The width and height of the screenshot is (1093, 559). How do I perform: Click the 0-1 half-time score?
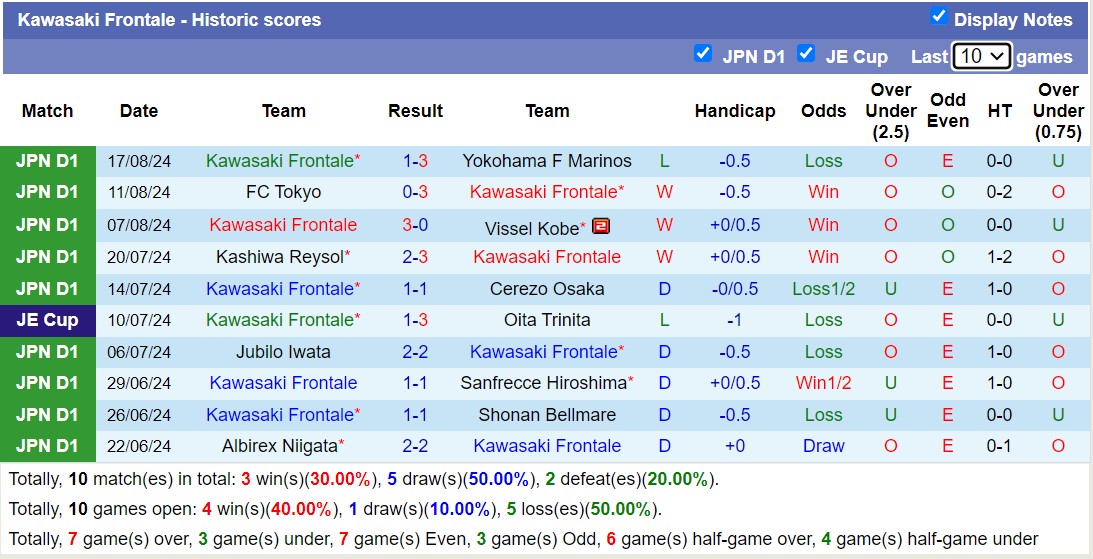click(1000, 446)
